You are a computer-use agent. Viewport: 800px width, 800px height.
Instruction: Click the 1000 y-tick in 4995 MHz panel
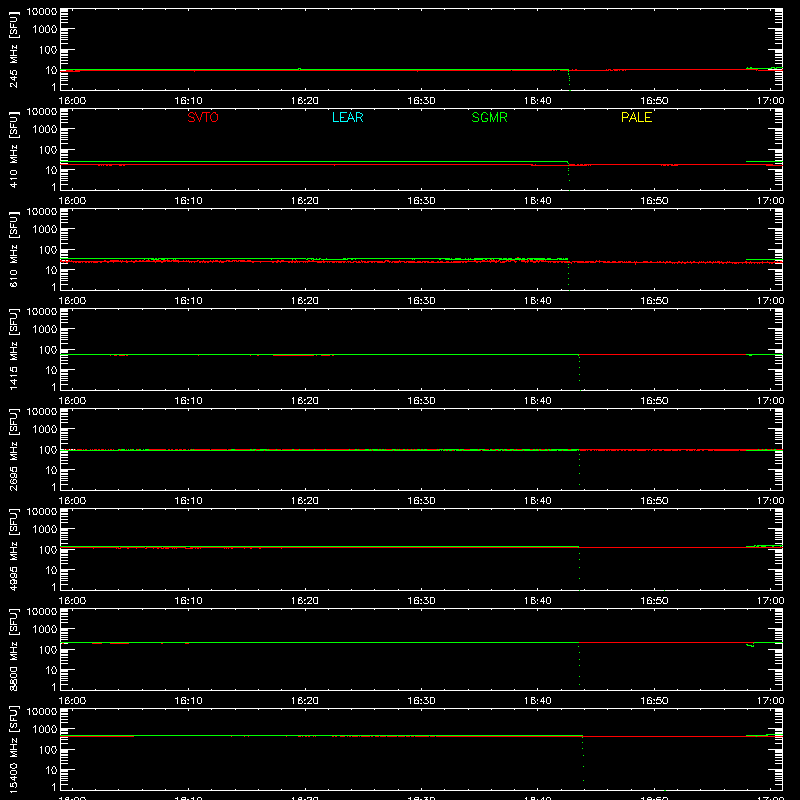pyautogui.click(x=45, y=530)
